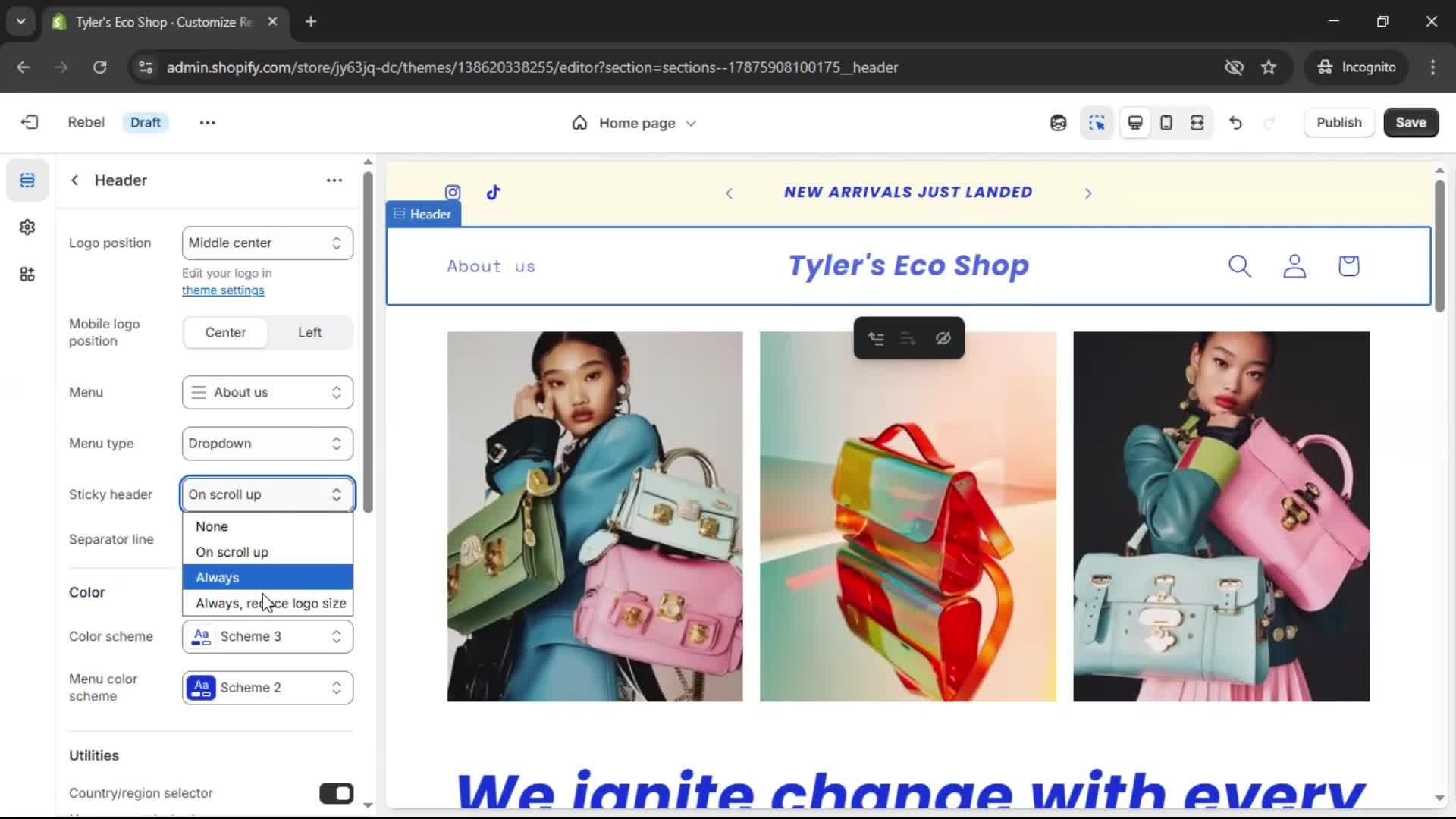Click the undo arrow icon

coord(1235,123)
